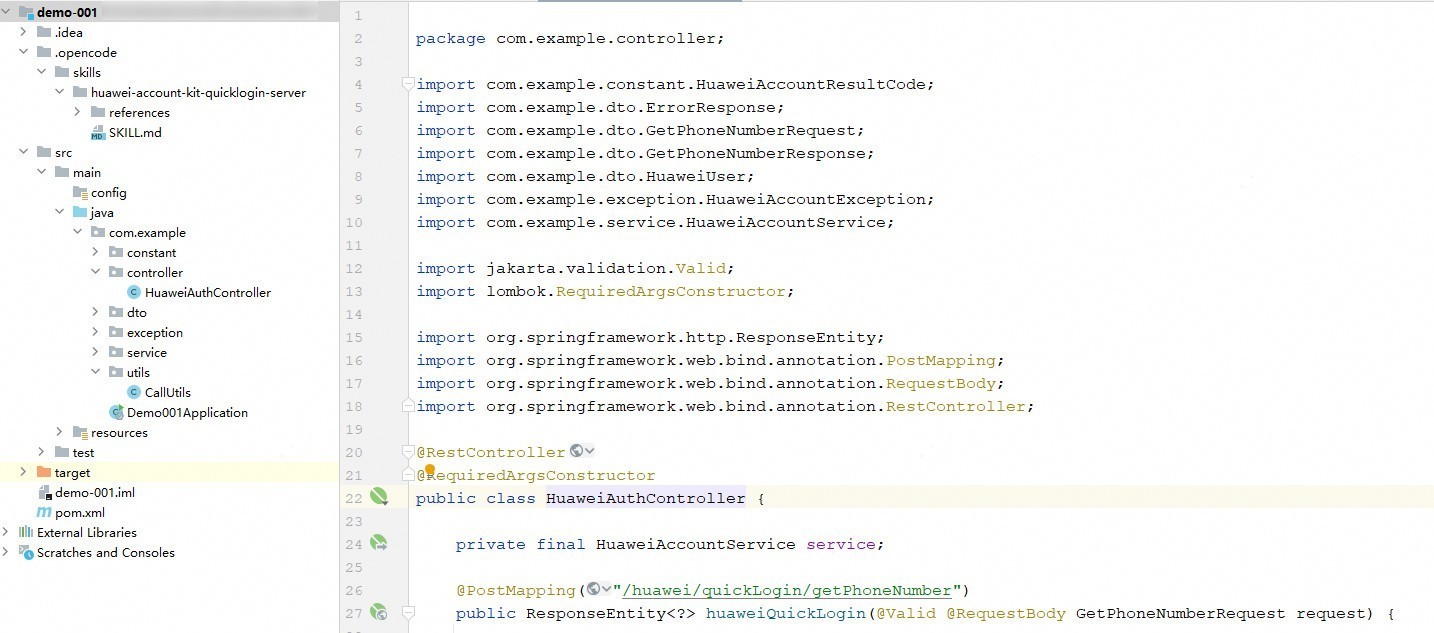Screen dimensions: 1434x633
Task: Open dropdown arrow beside @PostMapping globe
Action: [x=607, y=589]
